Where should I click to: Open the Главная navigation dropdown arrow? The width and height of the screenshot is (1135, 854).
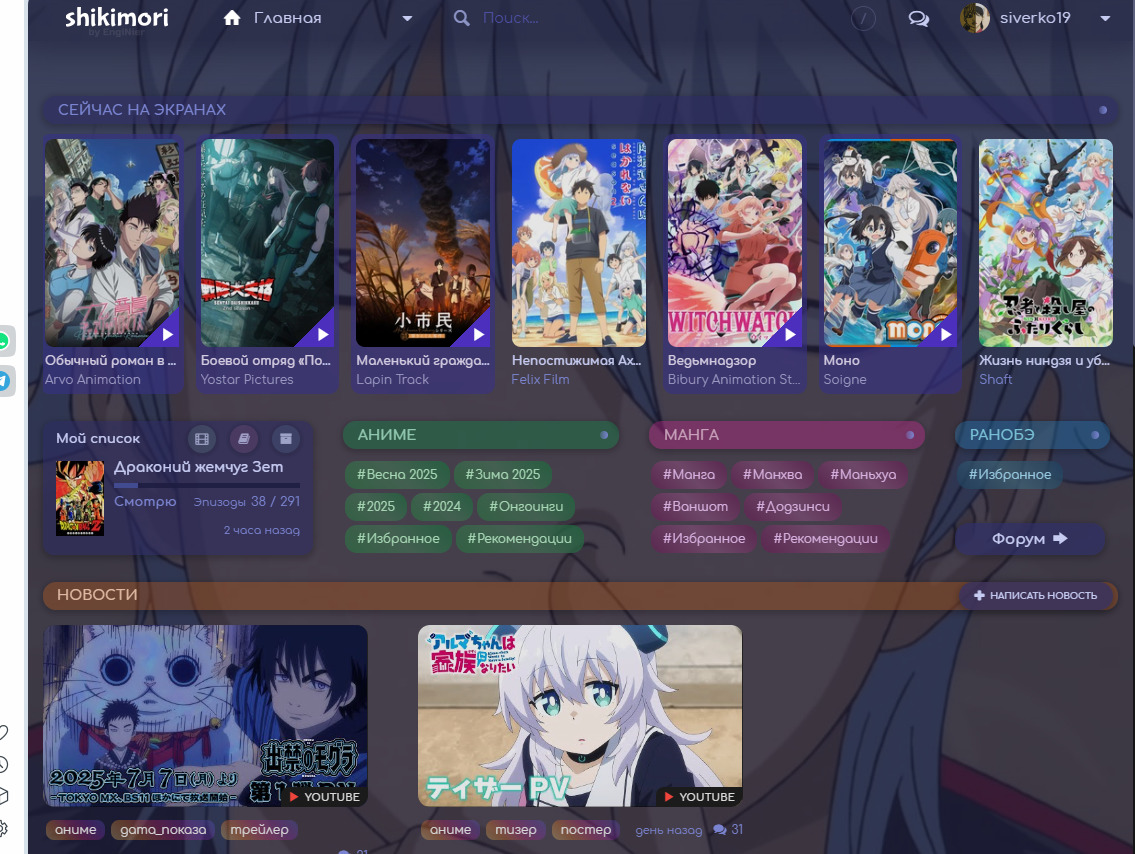(407, 18)
